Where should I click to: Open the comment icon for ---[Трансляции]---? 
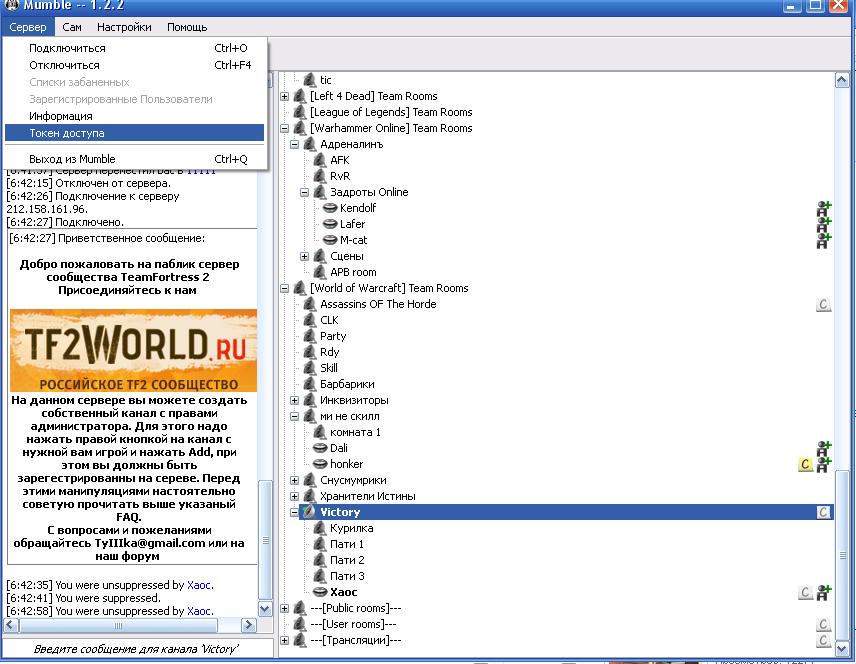(823, 640)
